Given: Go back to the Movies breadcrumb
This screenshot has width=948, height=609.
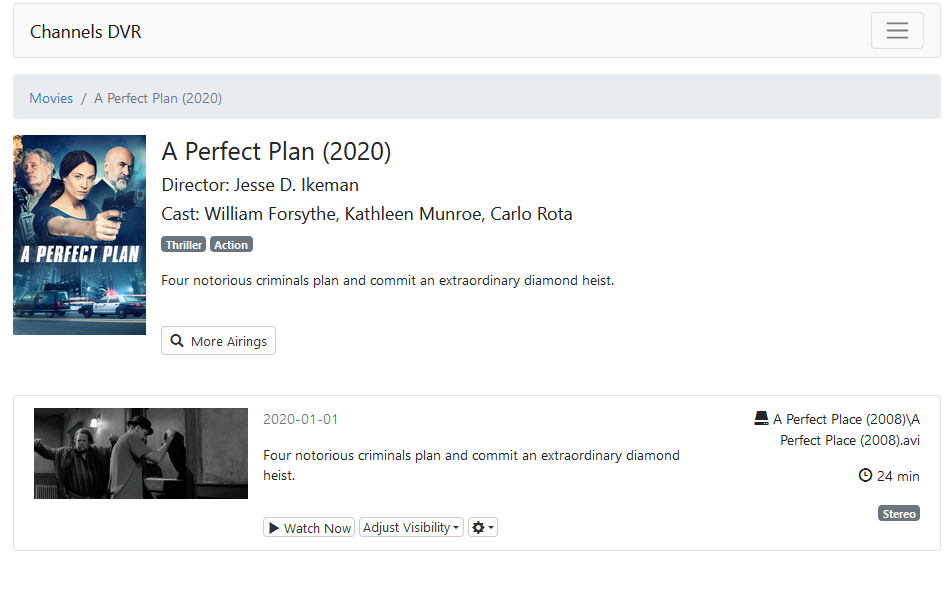Looking at the screenshot, I should 51,98.
